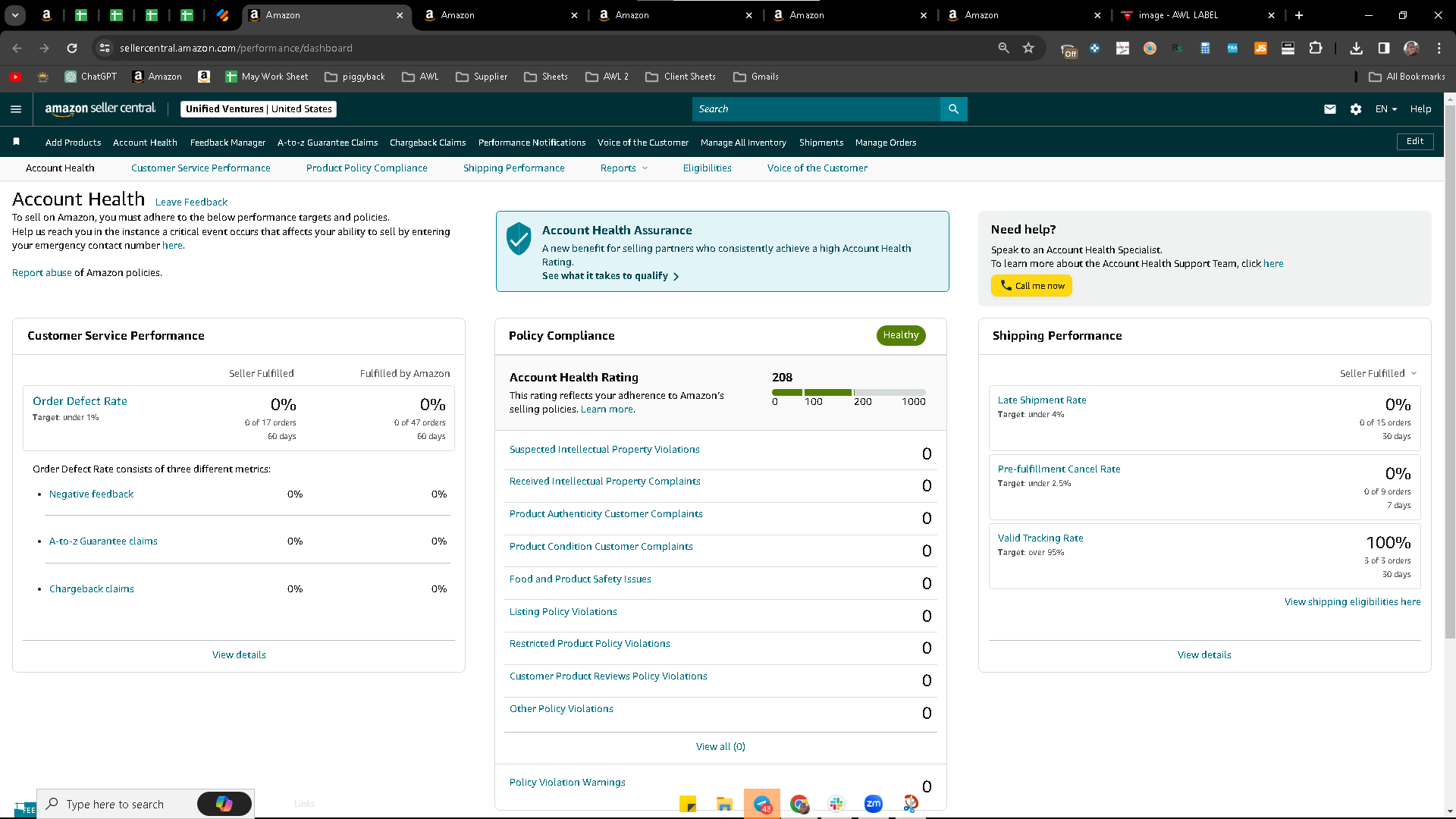Open Report abuse link
This screenshot has width=1456, height=819.
point(42,273)
